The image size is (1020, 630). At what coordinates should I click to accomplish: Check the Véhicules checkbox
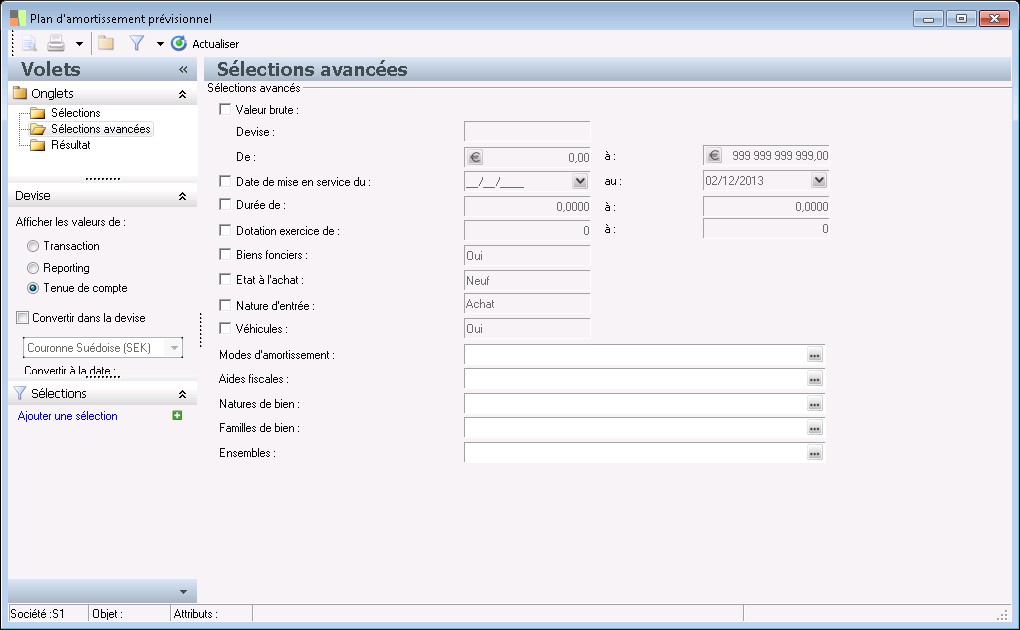(225, 328)
